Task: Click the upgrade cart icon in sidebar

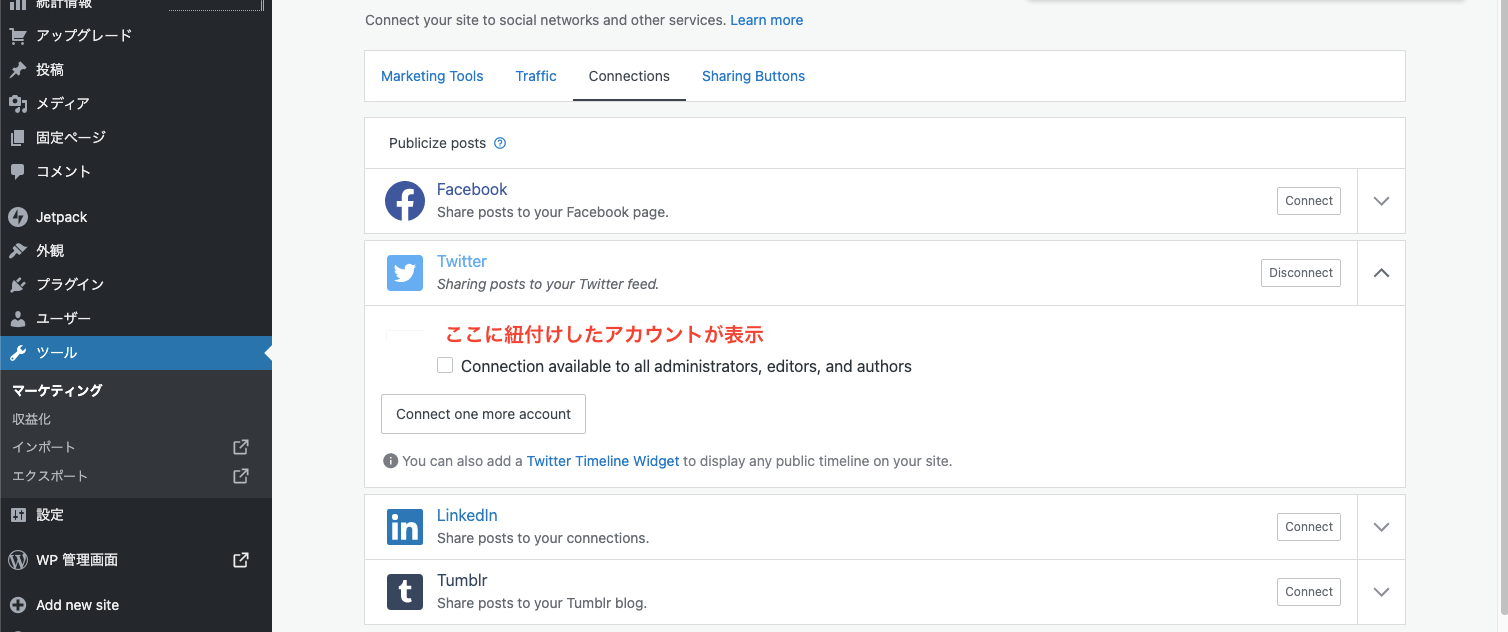Action: coord(18,36)
